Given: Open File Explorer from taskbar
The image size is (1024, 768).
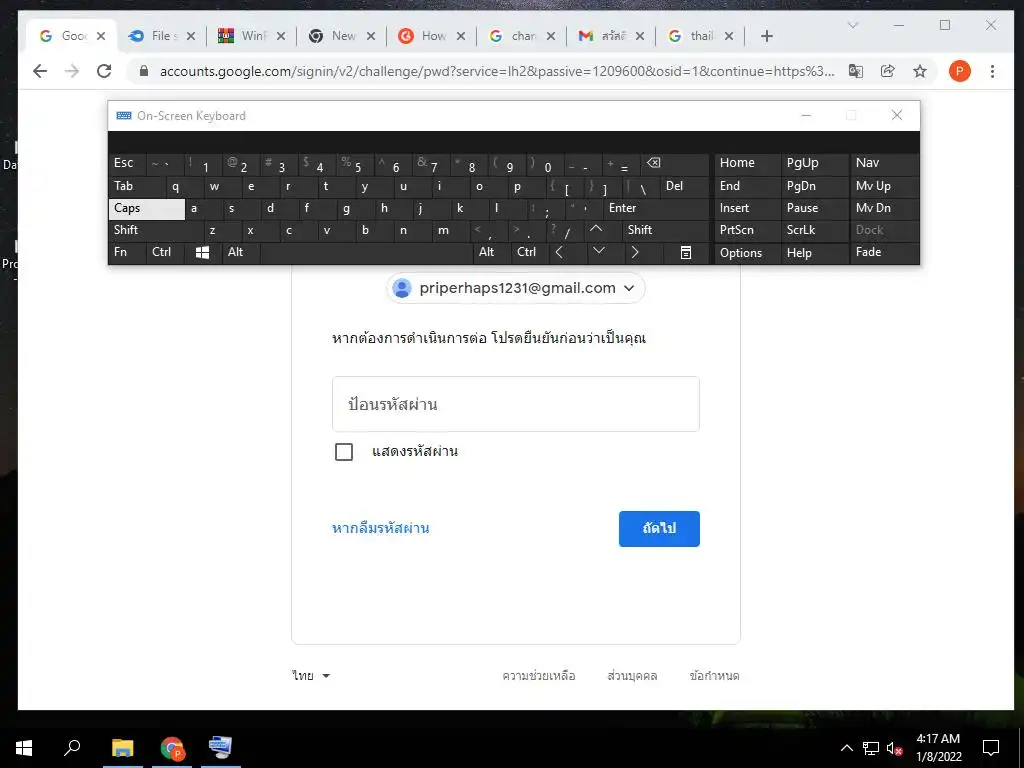Looking at the screenshot, I should tap(122, 748).
